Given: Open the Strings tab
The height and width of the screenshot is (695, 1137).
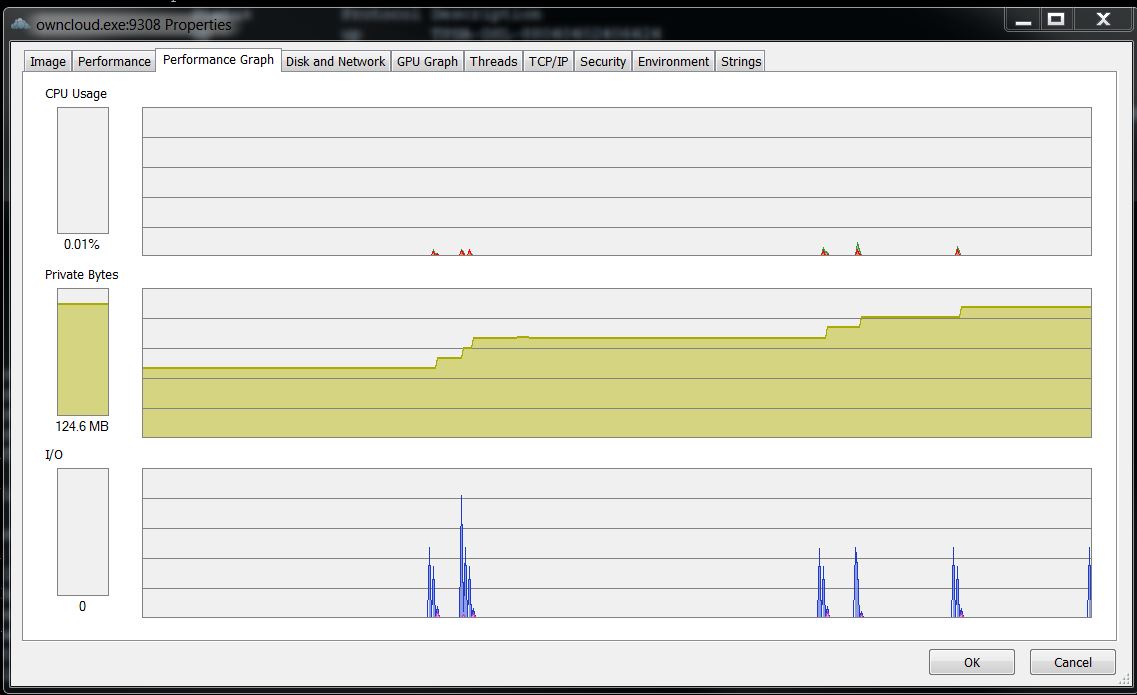Looking at the screenshot, I should [x=740, y=62].
